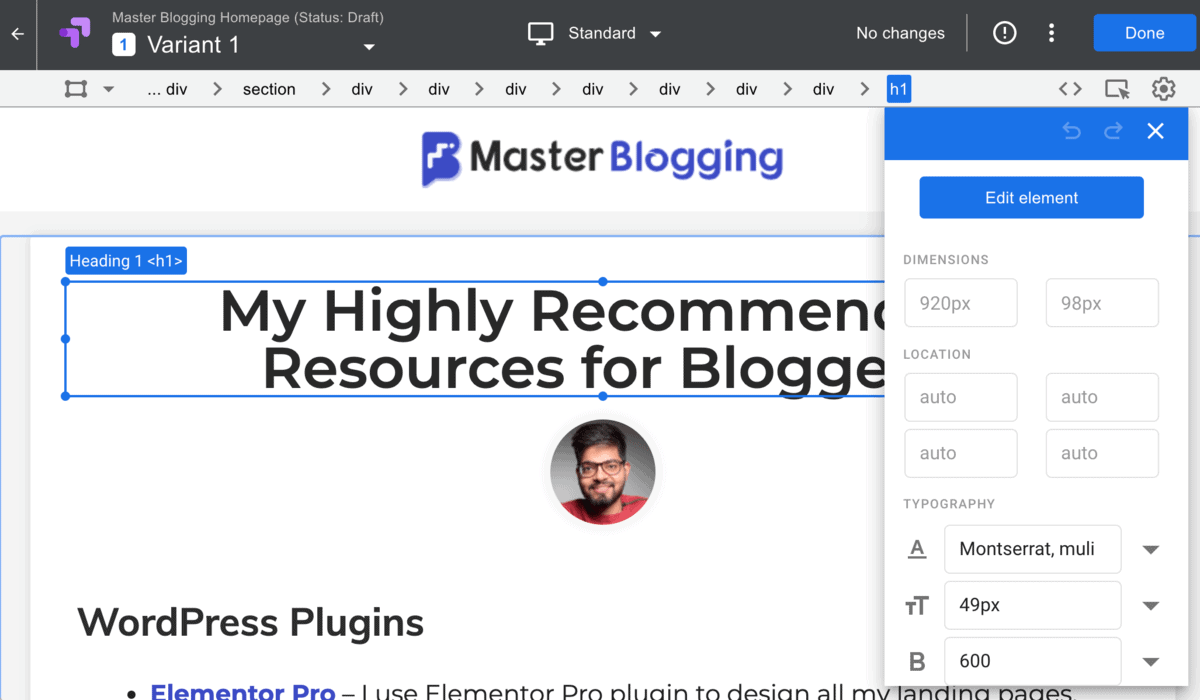Click the 'No changes' status text
Screen dimensions: 1200x700
click(900, 33)
